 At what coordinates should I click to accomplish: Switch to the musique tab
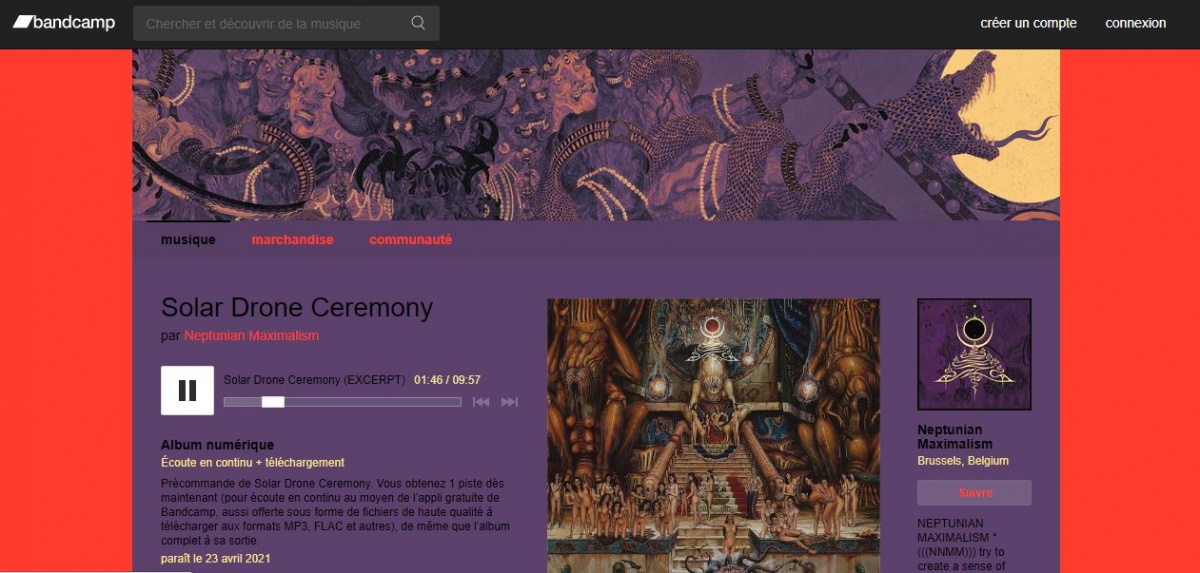click(188, 240)
